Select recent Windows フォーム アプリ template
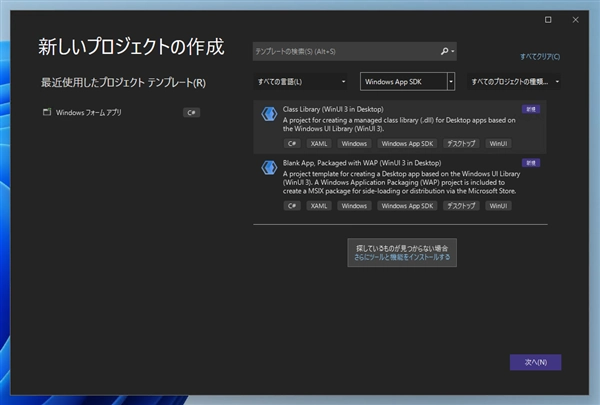Screen dimensions: 600x405 122,113
